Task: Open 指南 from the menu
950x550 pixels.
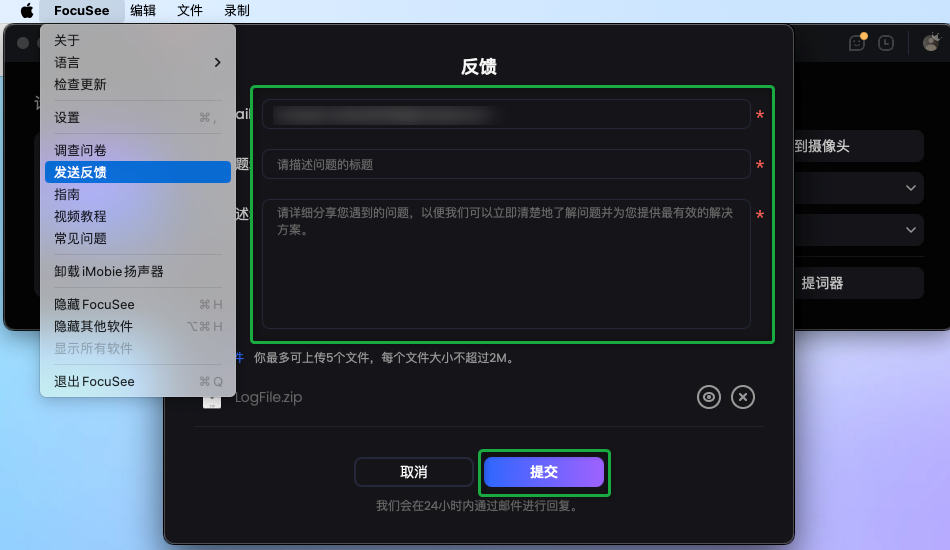Action: pos(138,194)
